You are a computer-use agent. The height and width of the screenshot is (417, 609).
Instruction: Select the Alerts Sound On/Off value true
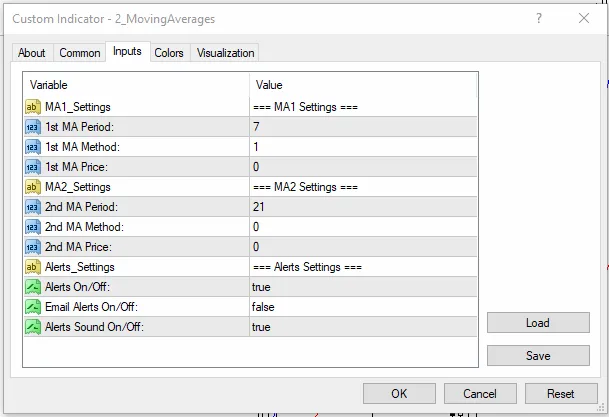point(363,327)
